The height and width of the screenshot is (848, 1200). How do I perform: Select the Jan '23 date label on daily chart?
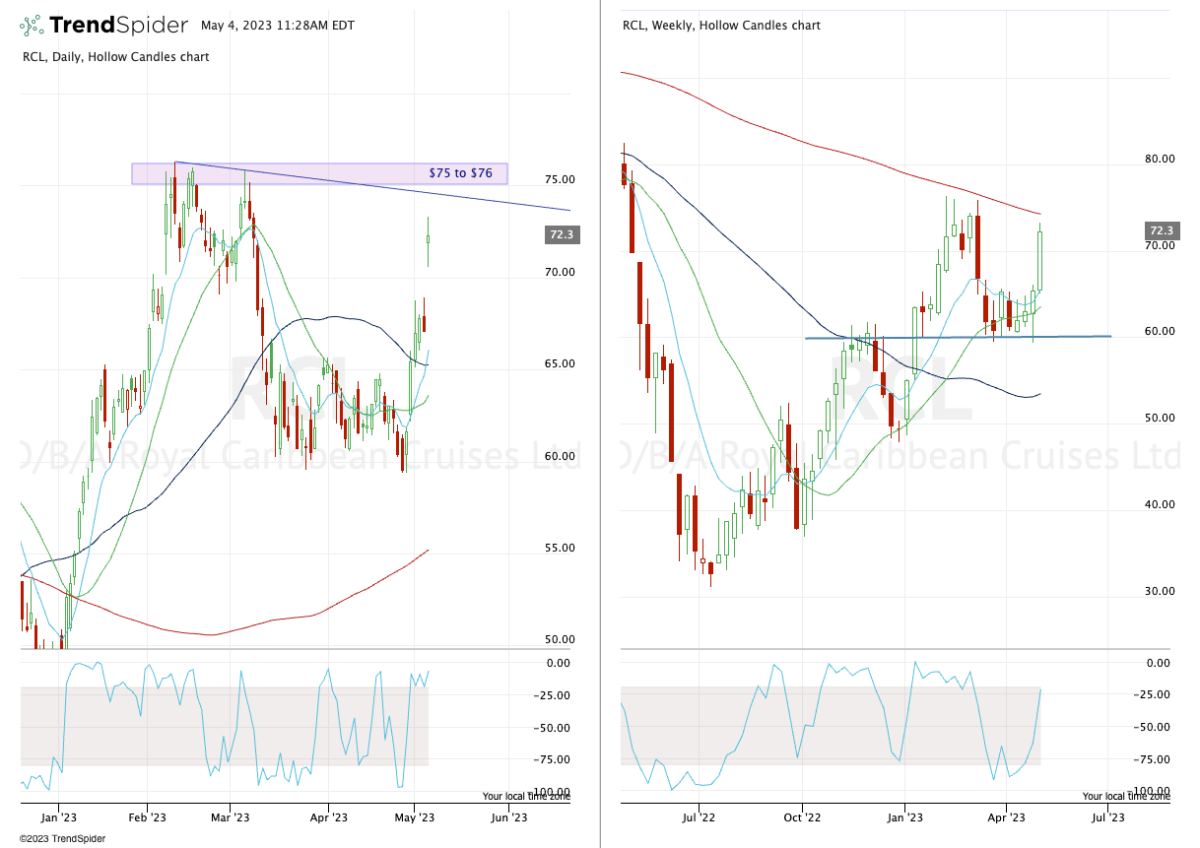coord(60,817)
